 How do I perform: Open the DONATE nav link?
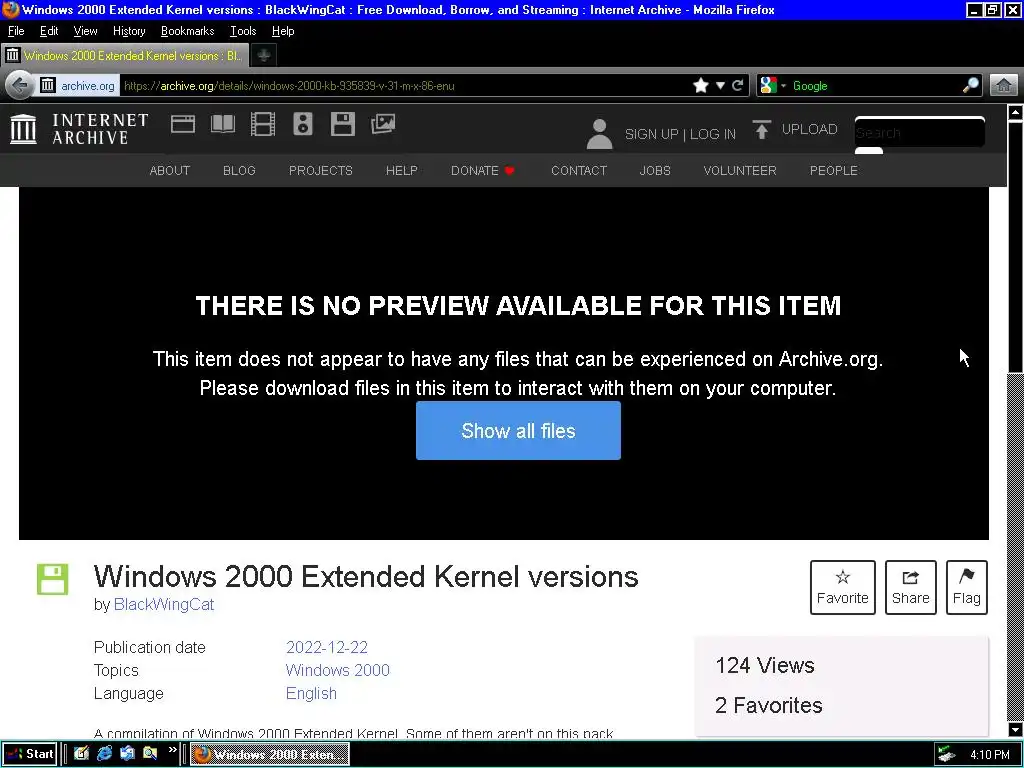tap(483, 170)
